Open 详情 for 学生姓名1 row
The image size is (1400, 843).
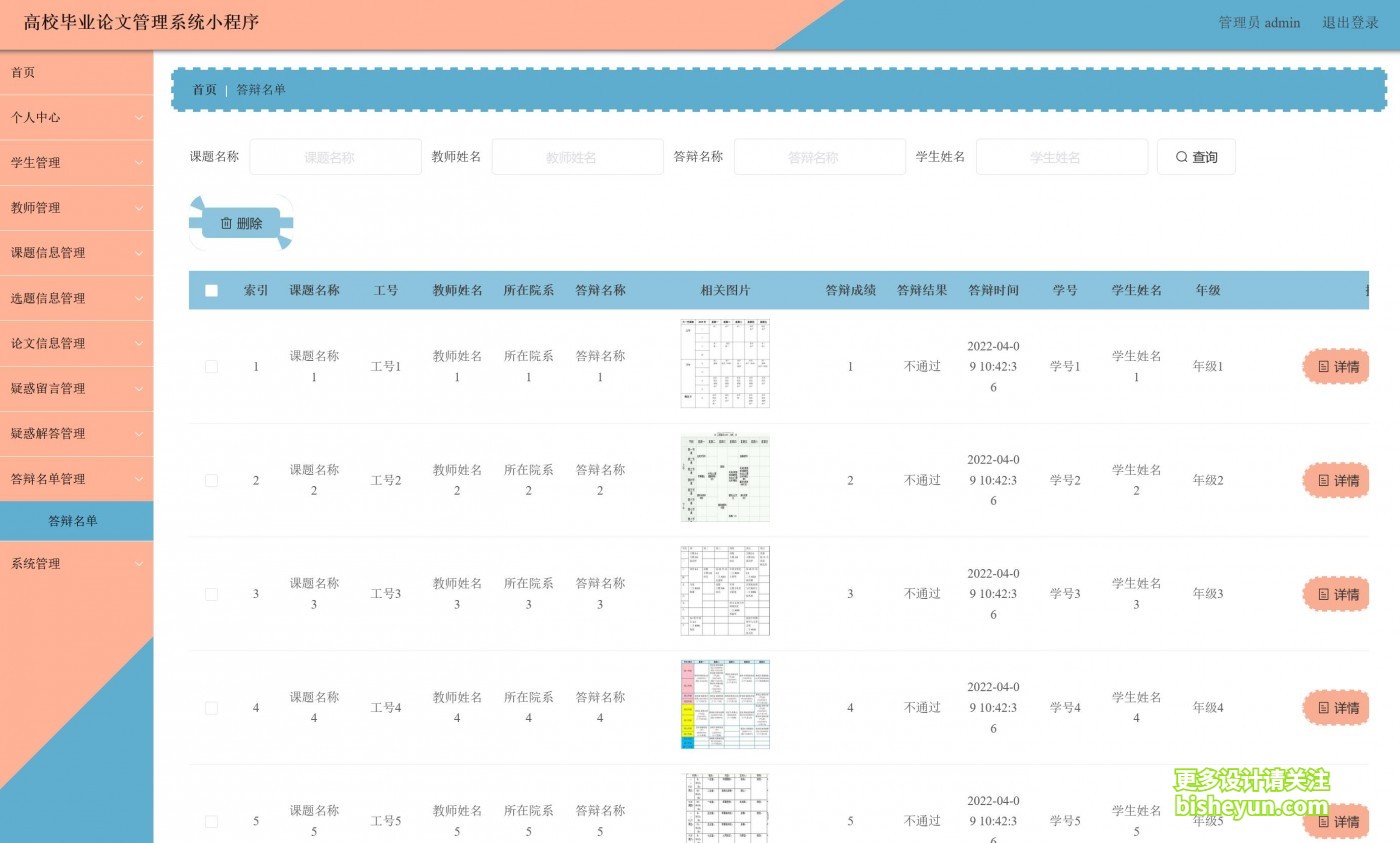(1338, 367)
